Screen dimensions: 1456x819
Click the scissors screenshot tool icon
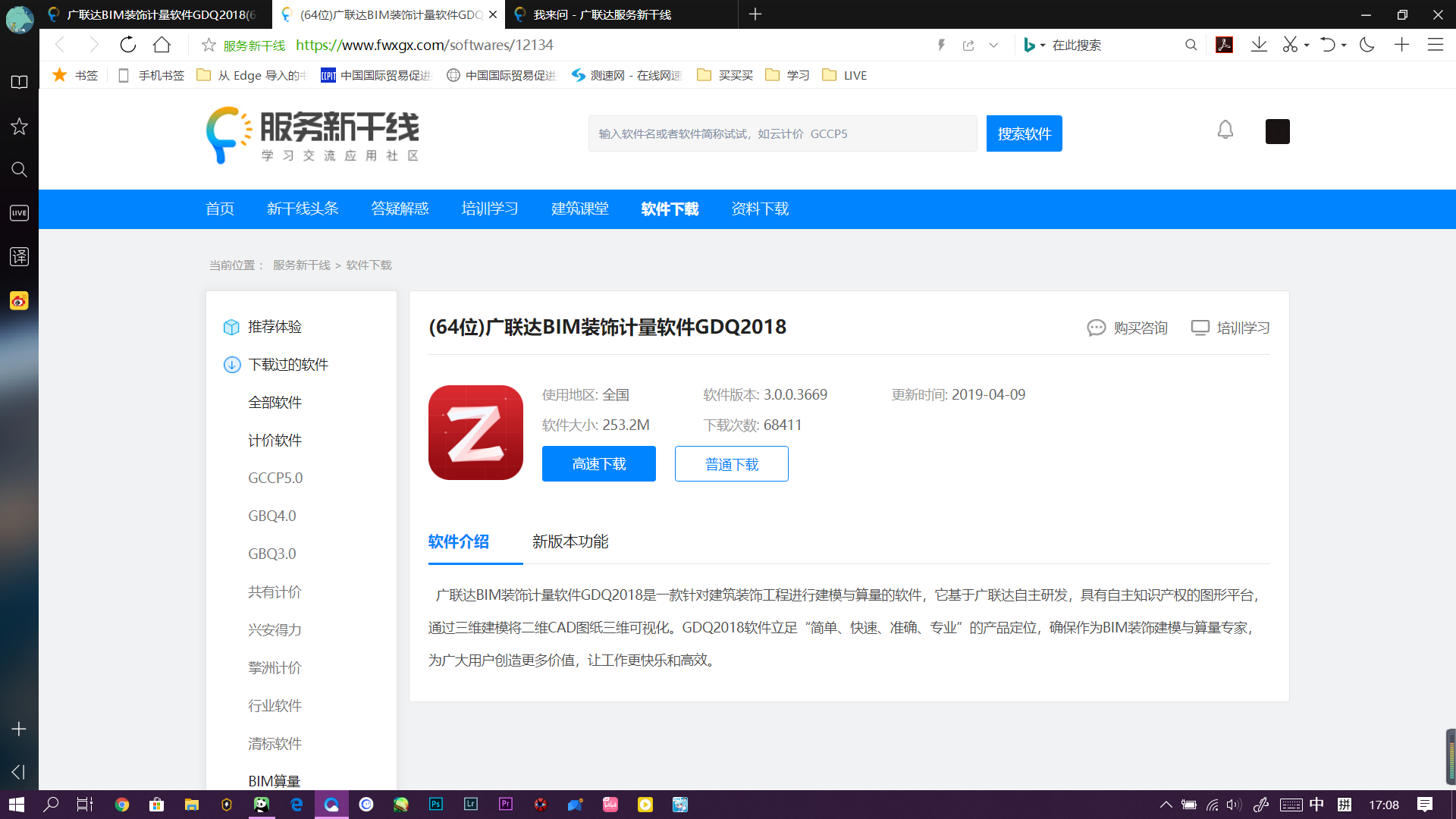click(x=1290, y=45)
